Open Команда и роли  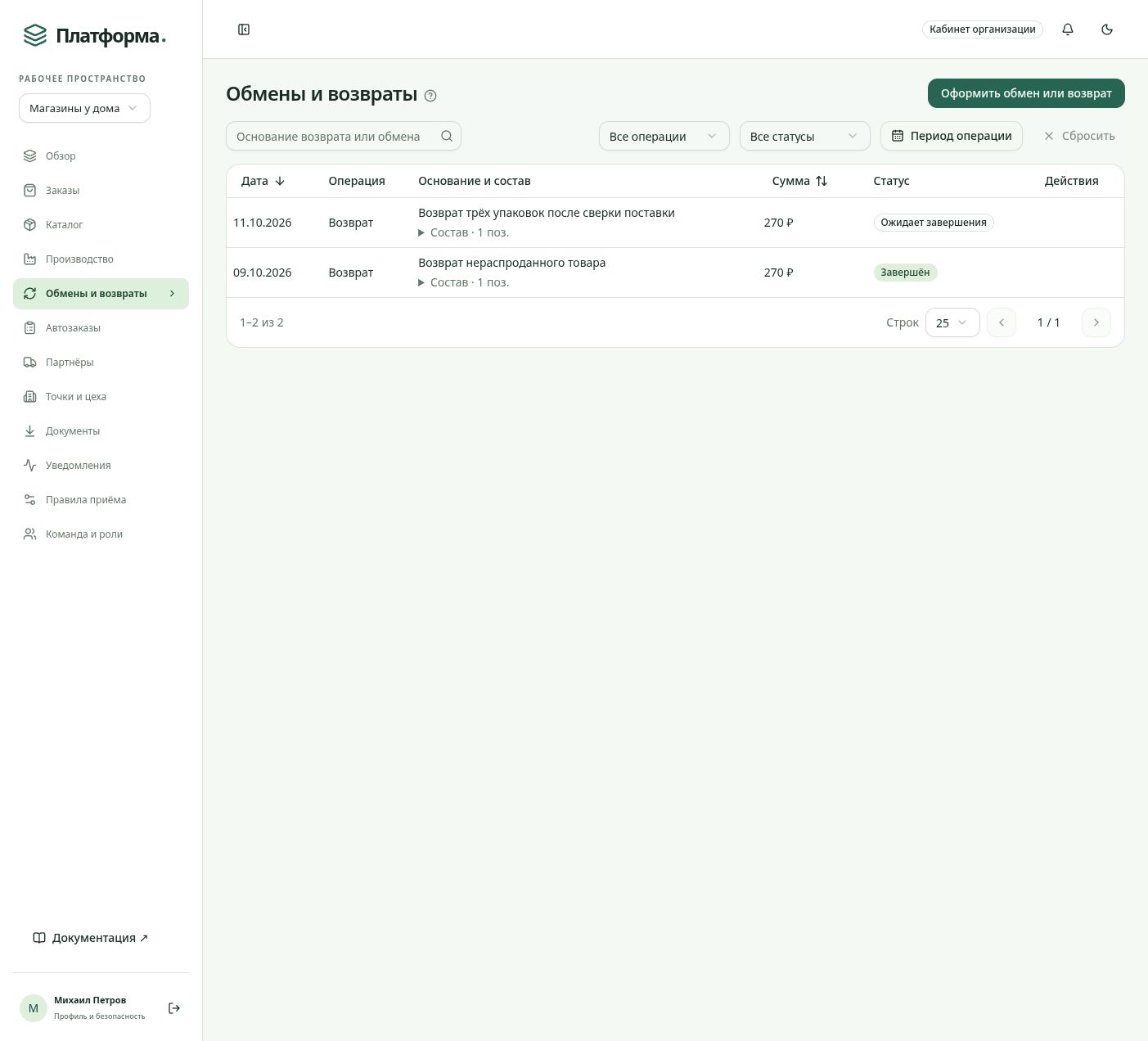tap(101, 534)
